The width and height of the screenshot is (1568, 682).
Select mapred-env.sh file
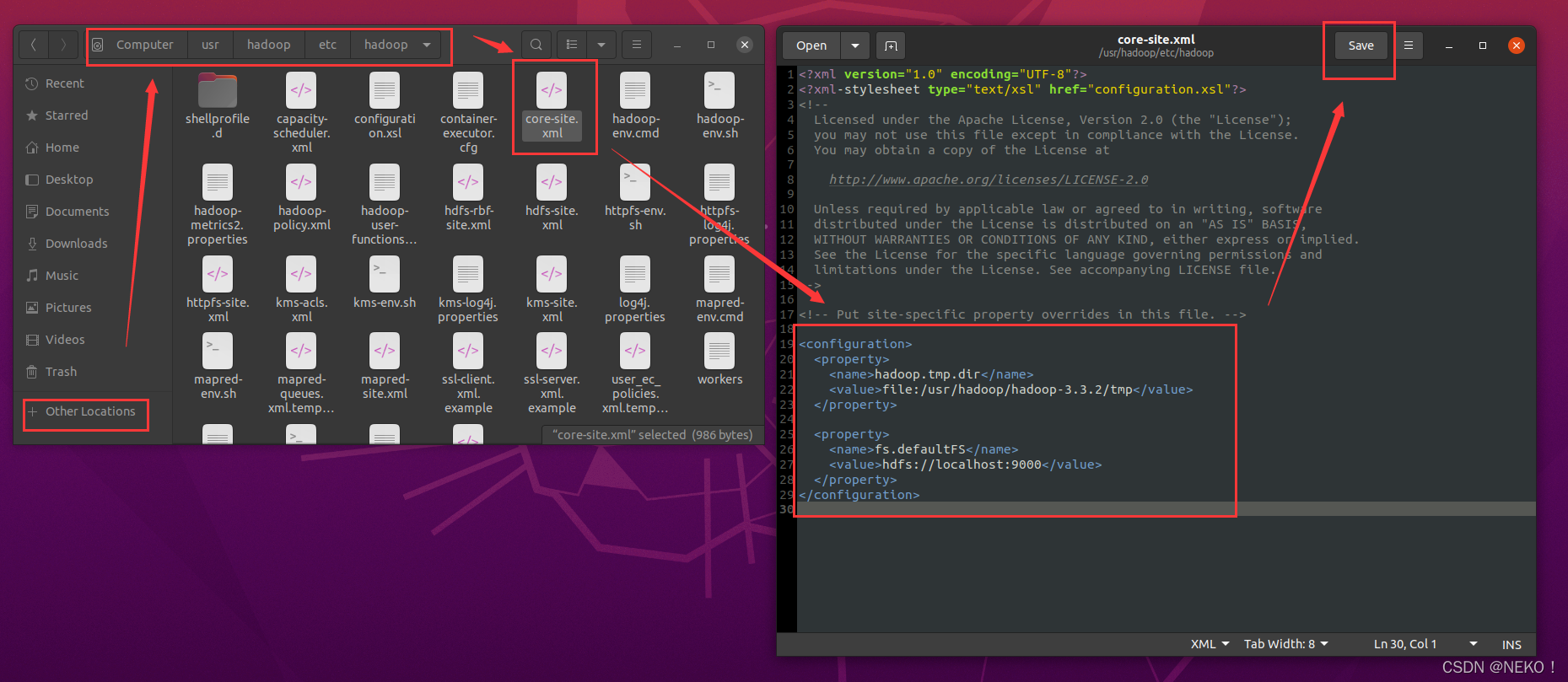[x=218, y=367]
